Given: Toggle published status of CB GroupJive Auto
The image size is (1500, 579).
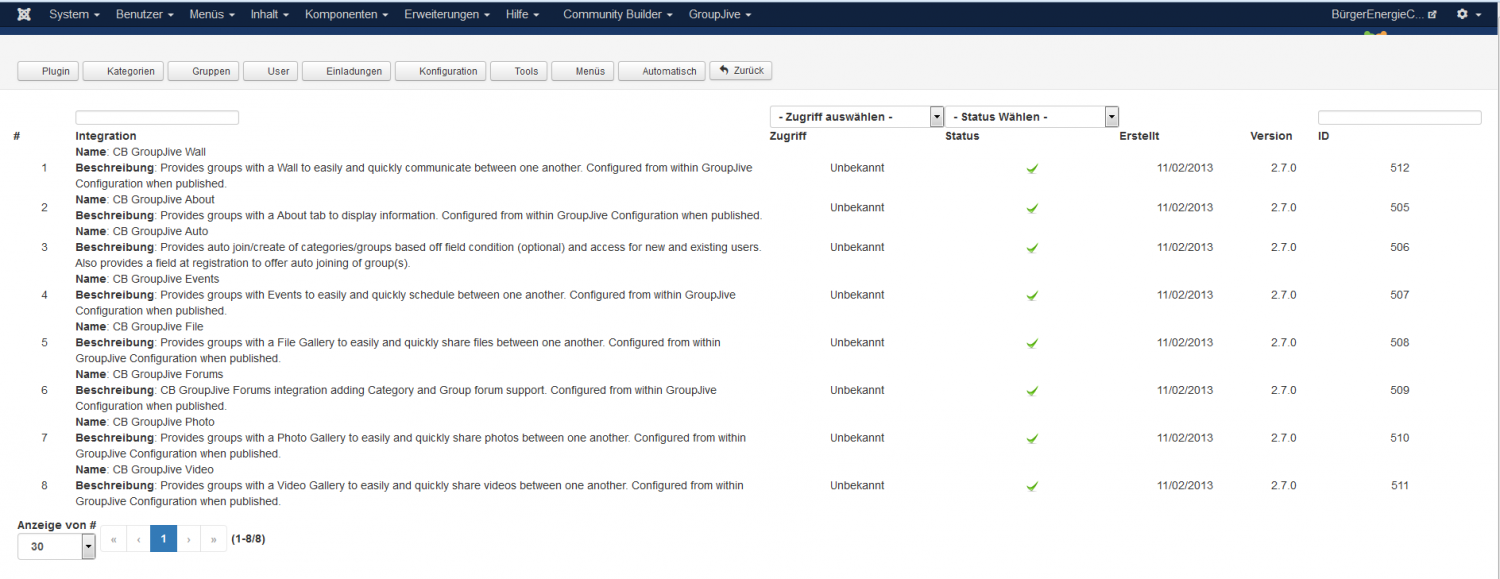Looking at the screenshot, I should point(1032,248).
